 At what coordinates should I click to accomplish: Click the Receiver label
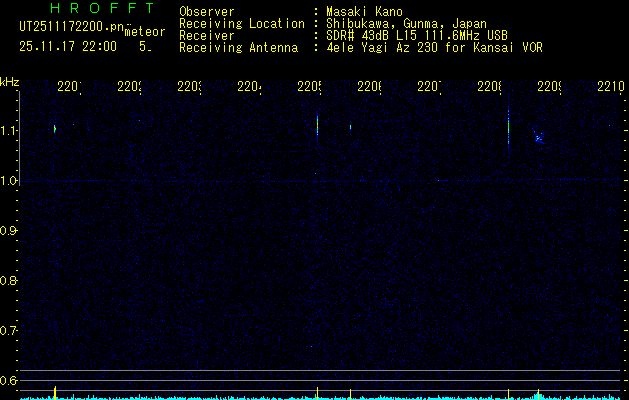pos(207,36)
